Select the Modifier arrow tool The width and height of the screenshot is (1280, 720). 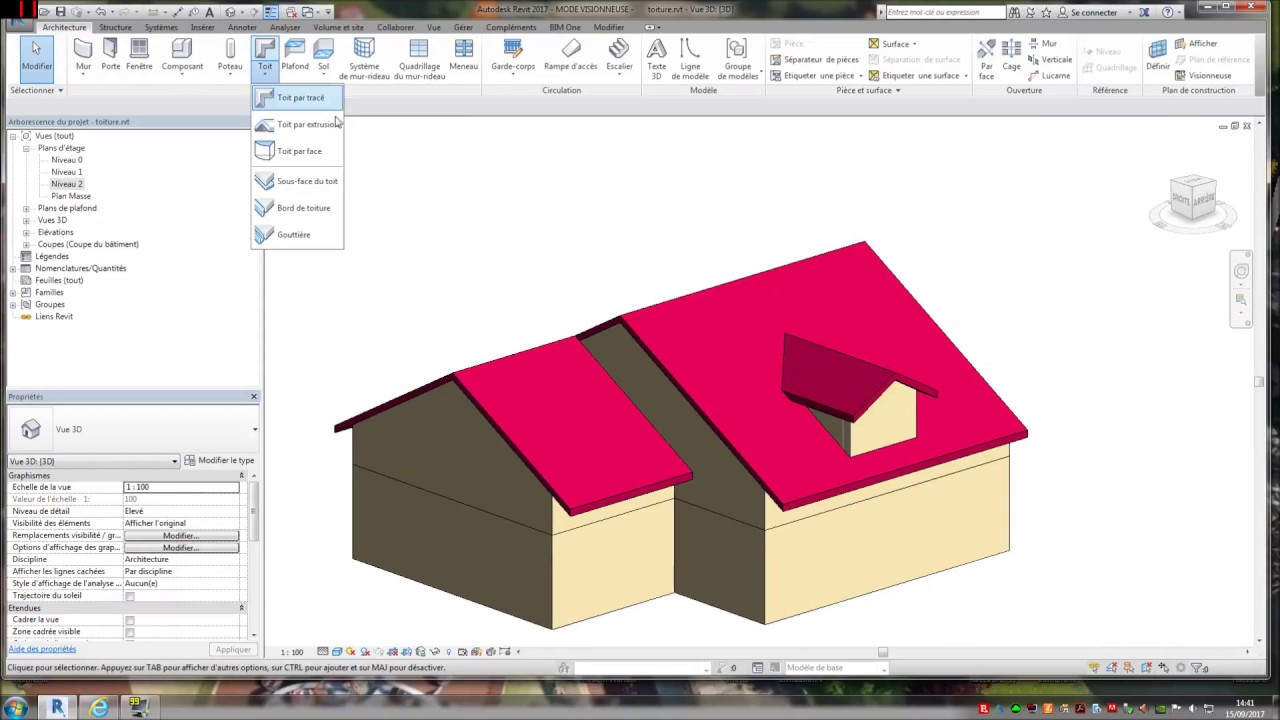37,56
